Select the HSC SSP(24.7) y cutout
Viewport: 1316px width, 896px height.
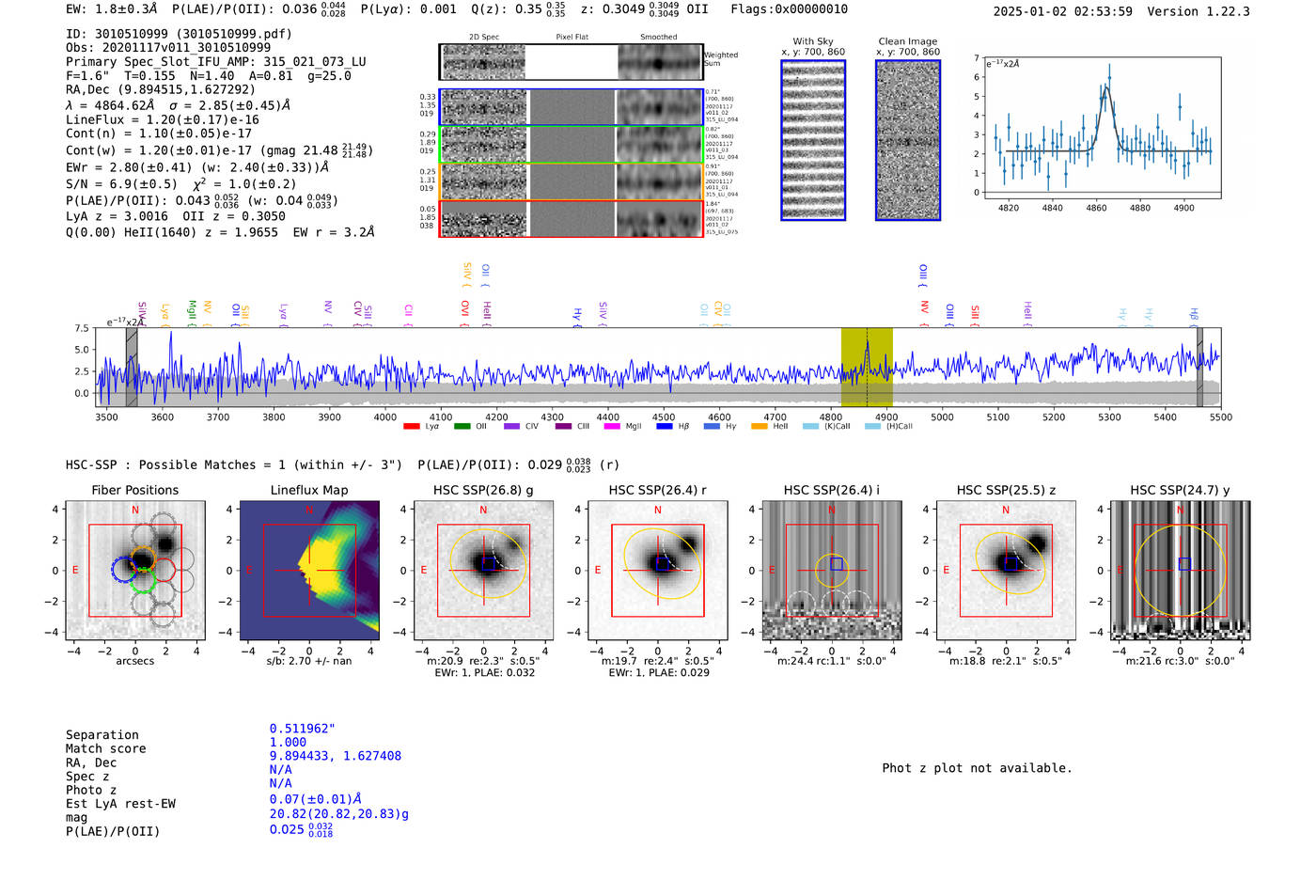1181,570
